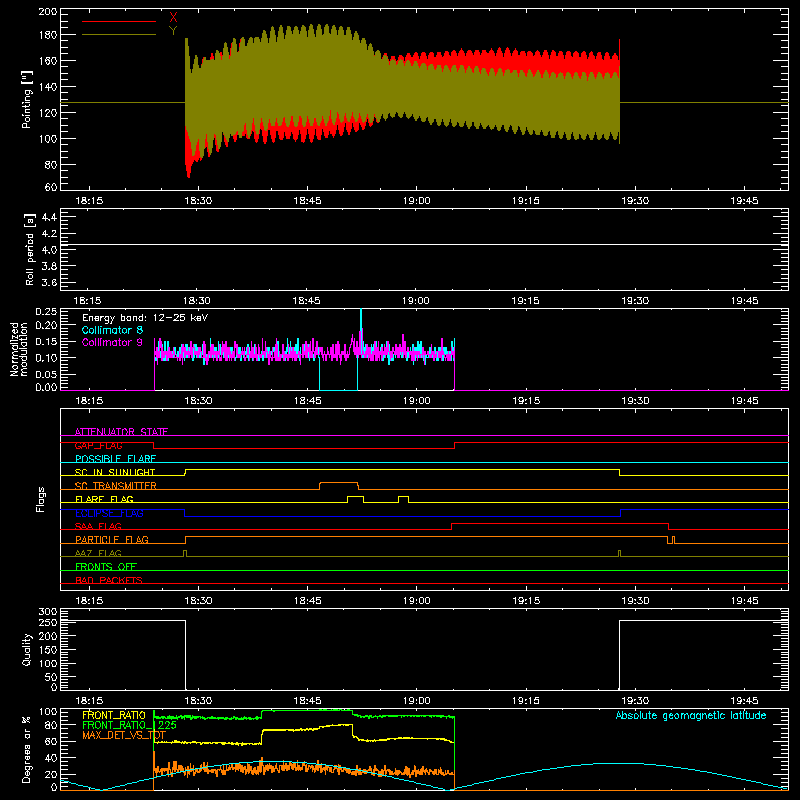Select the ECLIPSE_FLAG label

coord(109,513)
